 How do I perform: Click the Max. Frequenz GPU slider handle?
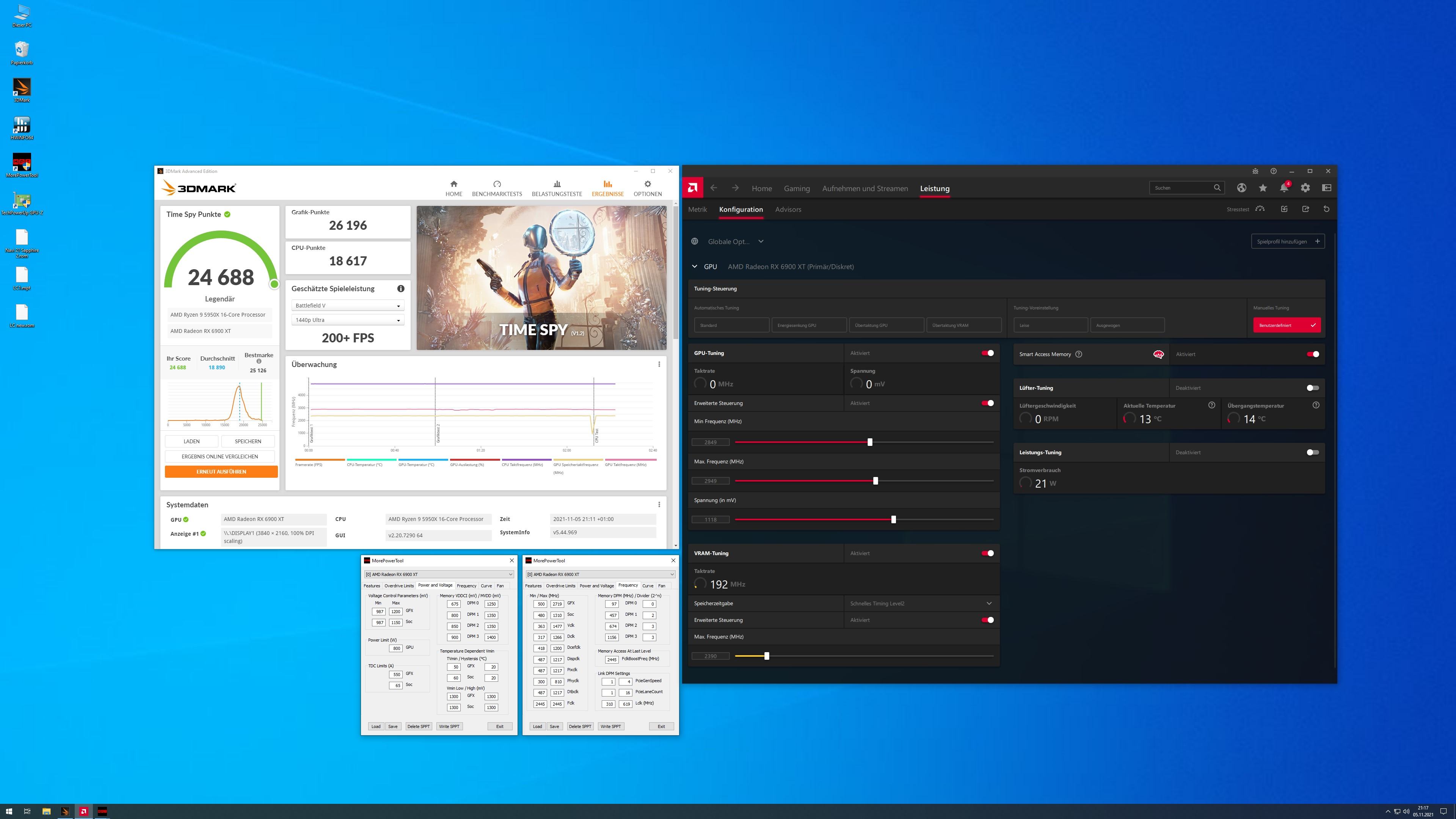pyautogui.click(x=875, y=481)
